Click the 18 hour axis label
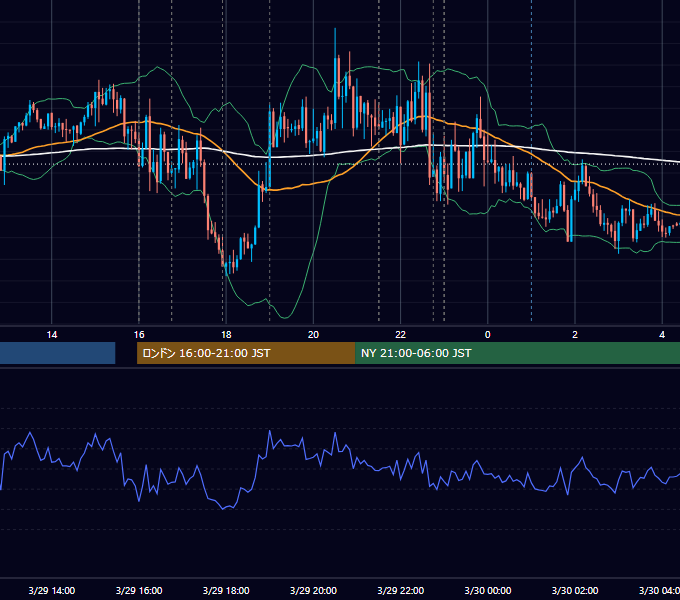Image resolution: width=680 pixels, height=600 pixels. [x=226, y=335]
